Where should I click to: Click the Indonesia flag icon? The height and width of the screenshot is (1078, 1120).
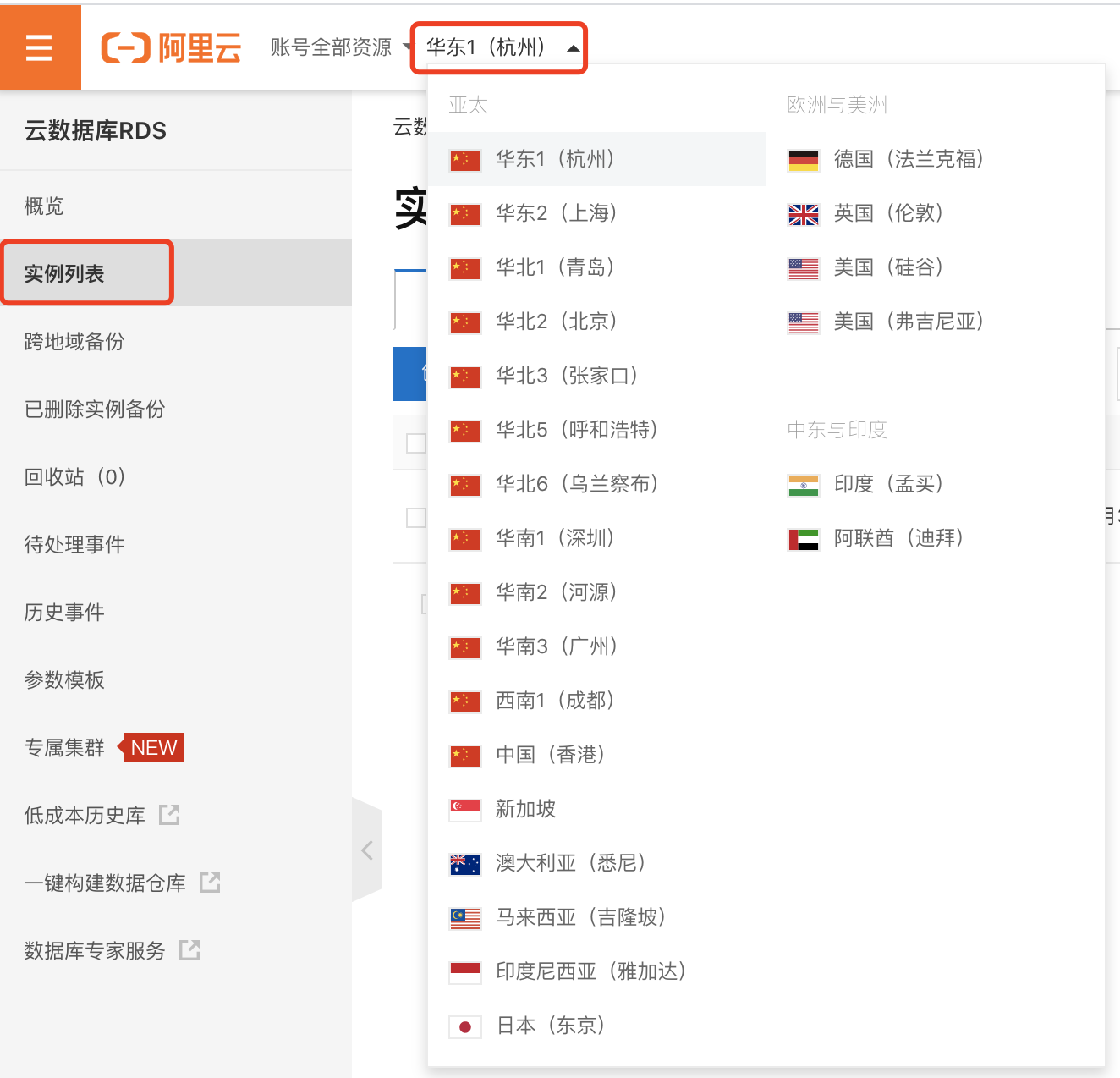click(465, 973)
